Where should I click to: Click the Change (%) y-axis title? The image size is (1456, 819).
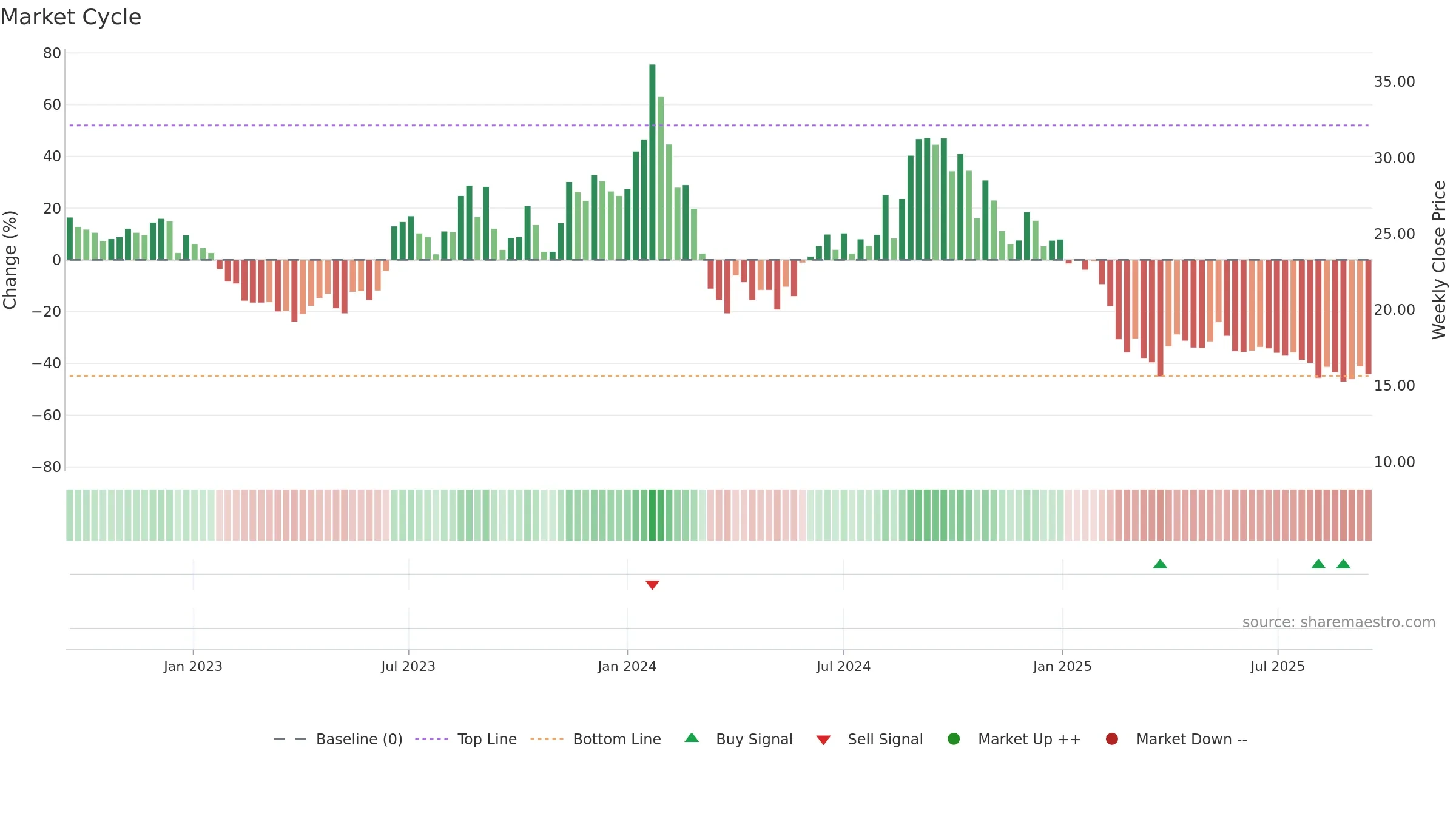(10, 260)
